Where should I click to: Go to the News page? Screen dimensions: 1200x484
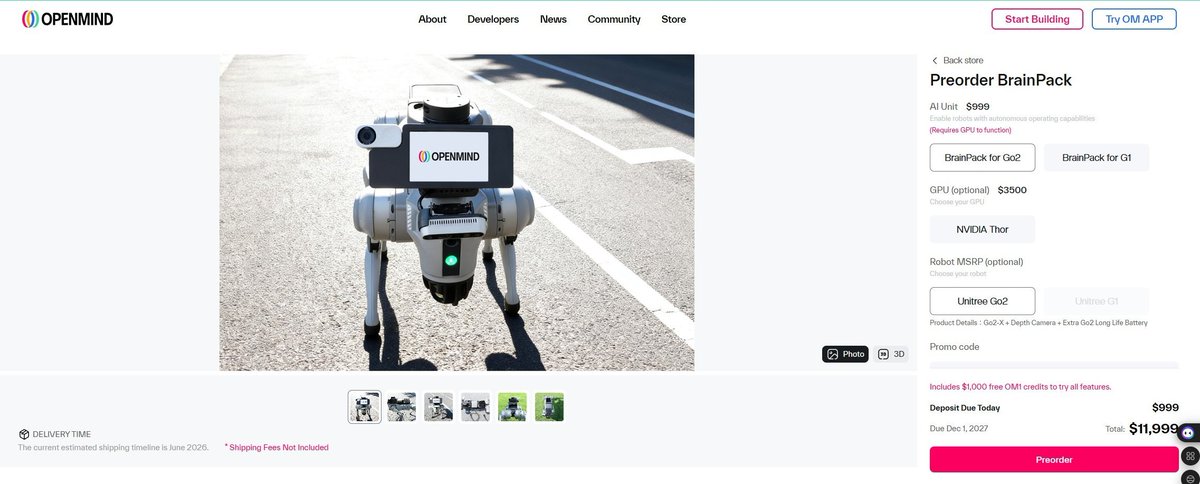[553, 19]
